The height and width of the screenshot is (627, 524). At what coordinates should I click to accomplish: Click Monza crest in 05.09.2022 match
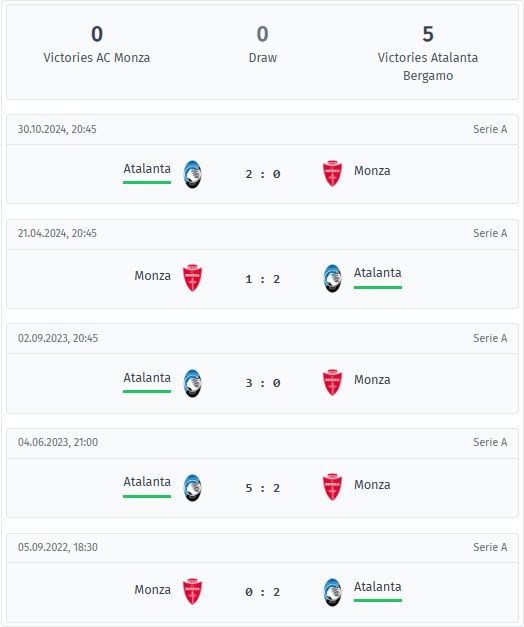pyautogui.click(x=192, y=592)
